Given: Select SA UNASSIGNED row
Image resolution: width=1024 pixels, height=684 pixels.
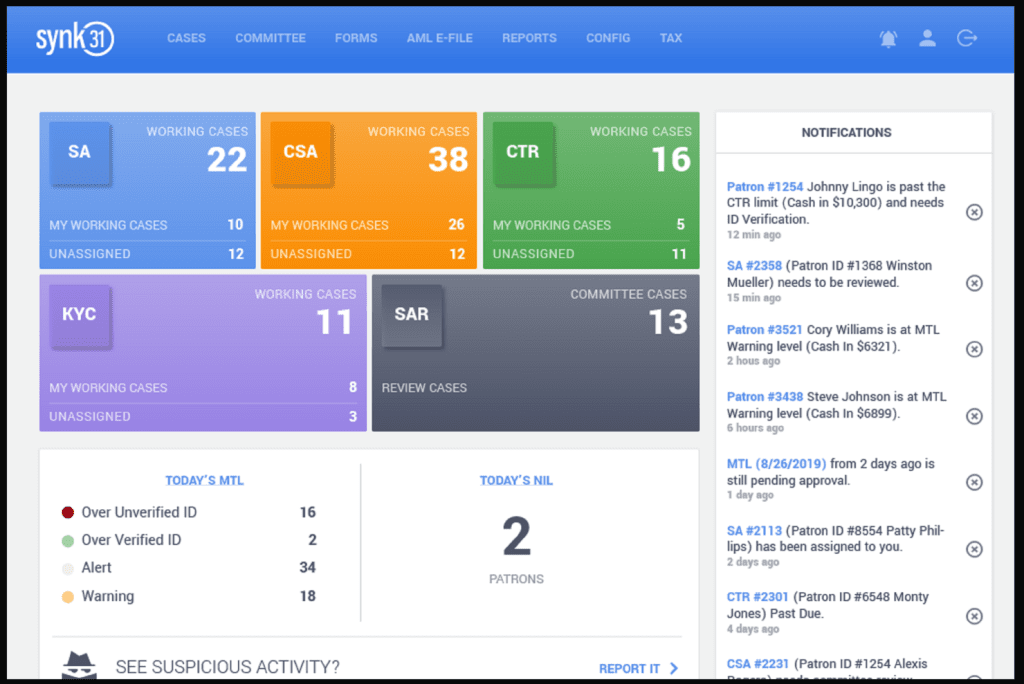Looking at the screenshot, I should tap(147, 254).
